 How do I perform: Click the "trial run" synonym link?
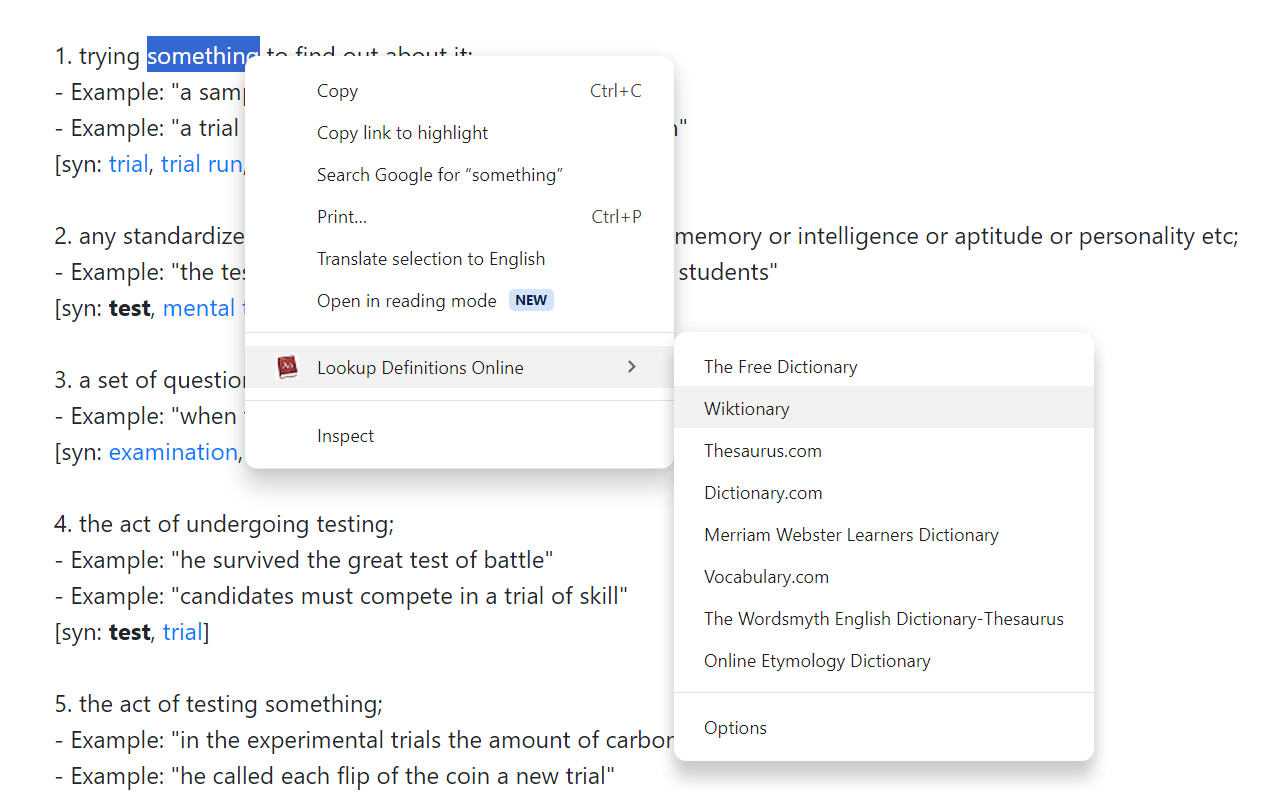[202, 163]
